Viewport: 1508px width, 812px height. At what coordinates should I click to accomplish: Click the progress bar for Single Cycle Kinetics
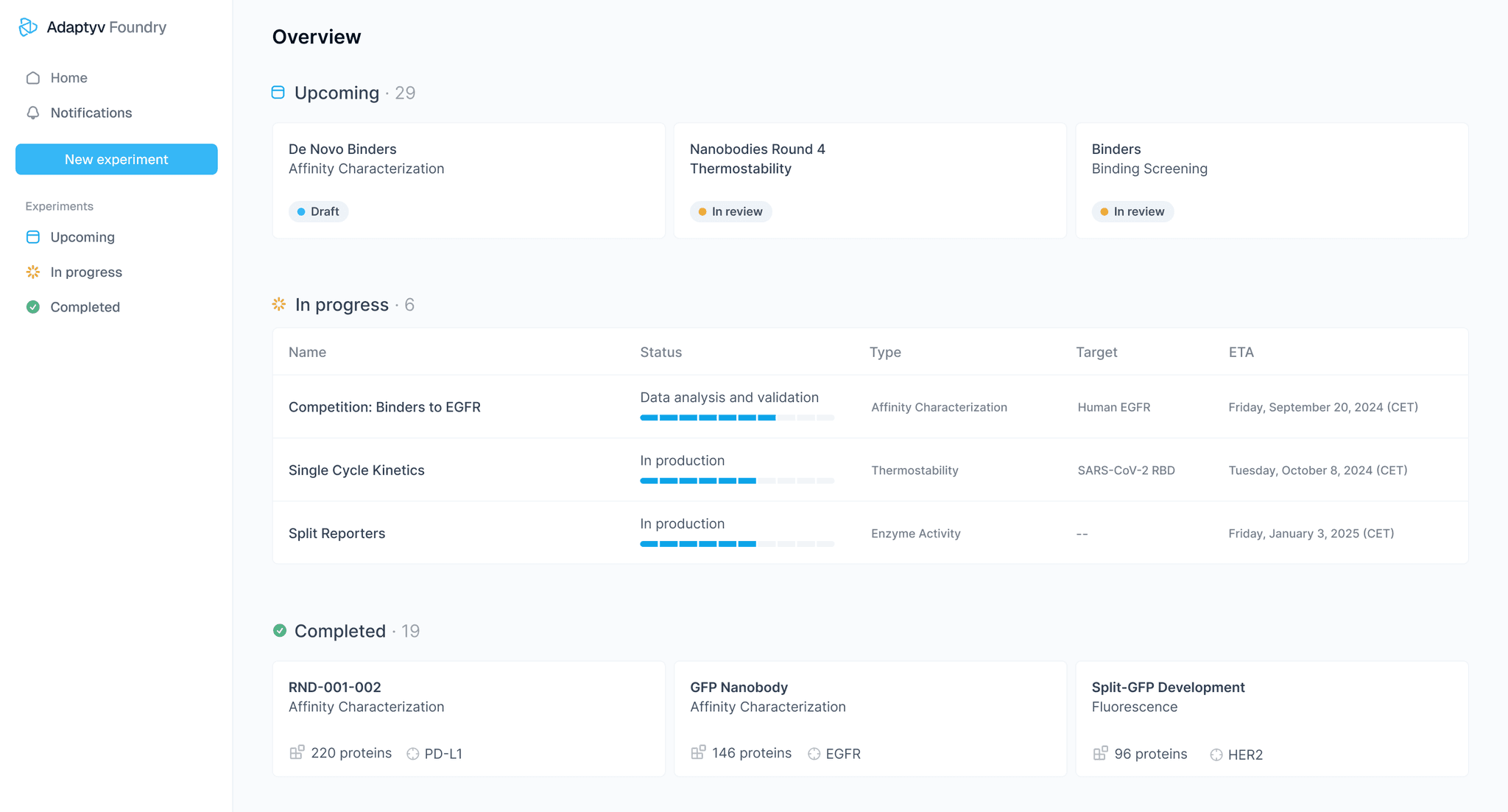736,481
